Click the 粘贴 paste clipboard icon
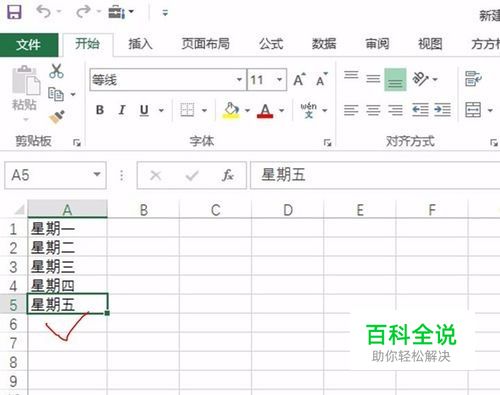This screenshot has height=395, width=500. coord(25,80)
